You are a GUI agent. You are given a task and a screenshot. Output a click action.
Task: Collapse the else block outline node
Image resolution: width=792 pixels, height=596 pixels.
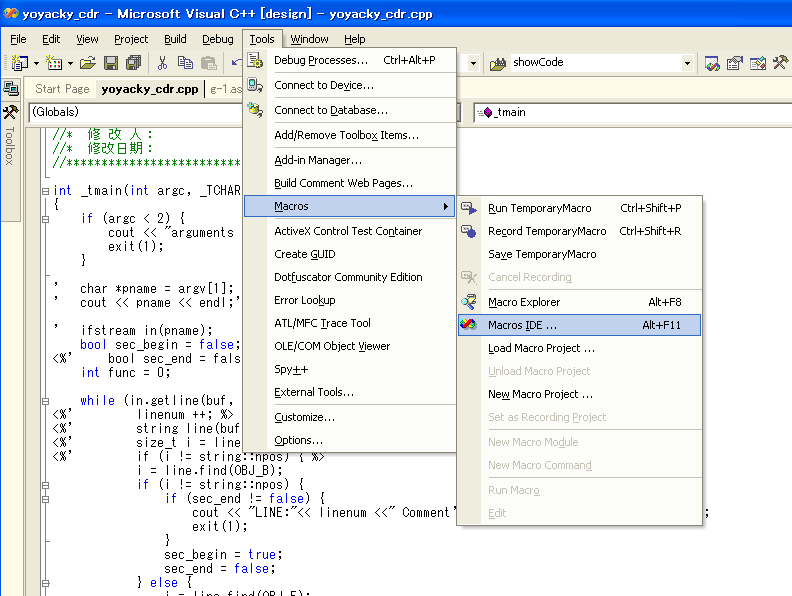pos(45,583)
